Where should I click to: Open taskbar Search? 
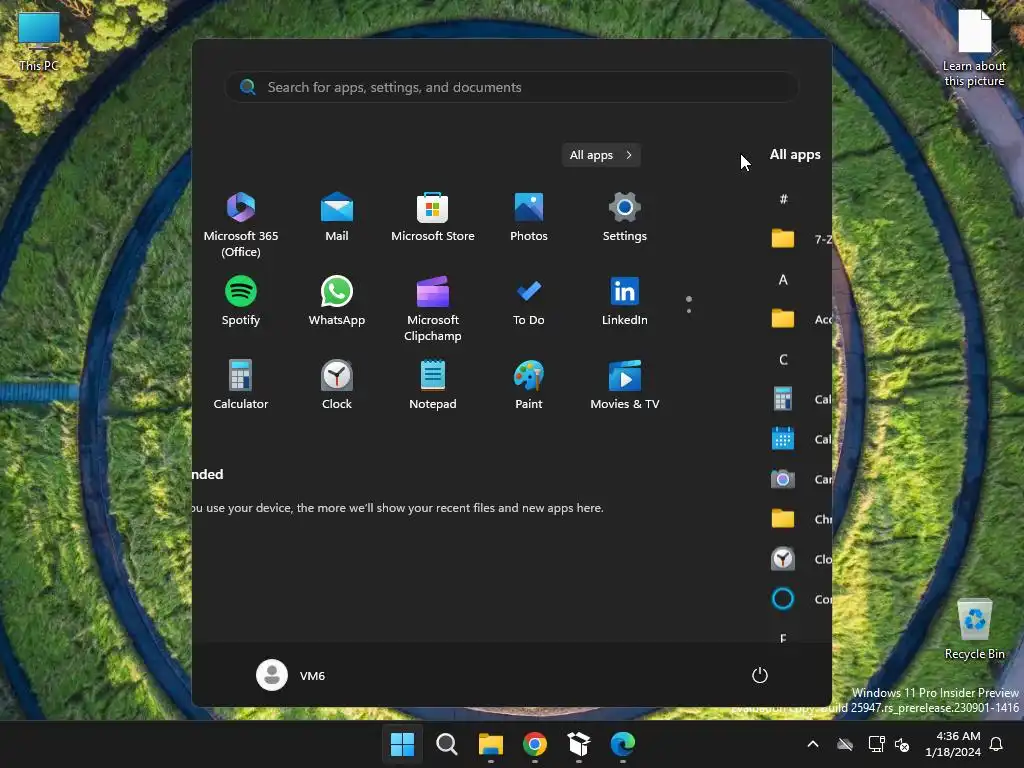[447, 744]
